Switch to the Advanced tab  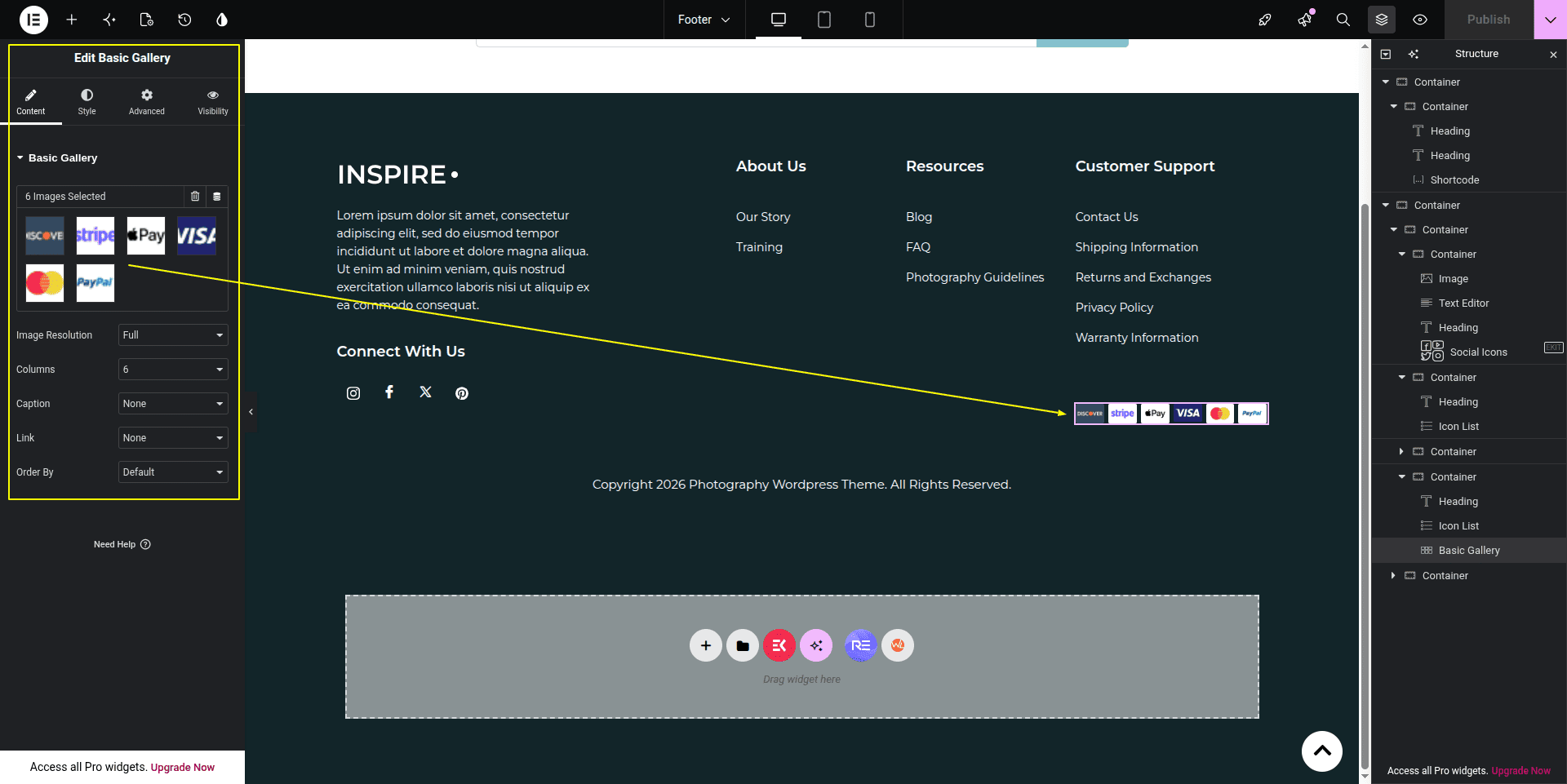pos(147,102)
